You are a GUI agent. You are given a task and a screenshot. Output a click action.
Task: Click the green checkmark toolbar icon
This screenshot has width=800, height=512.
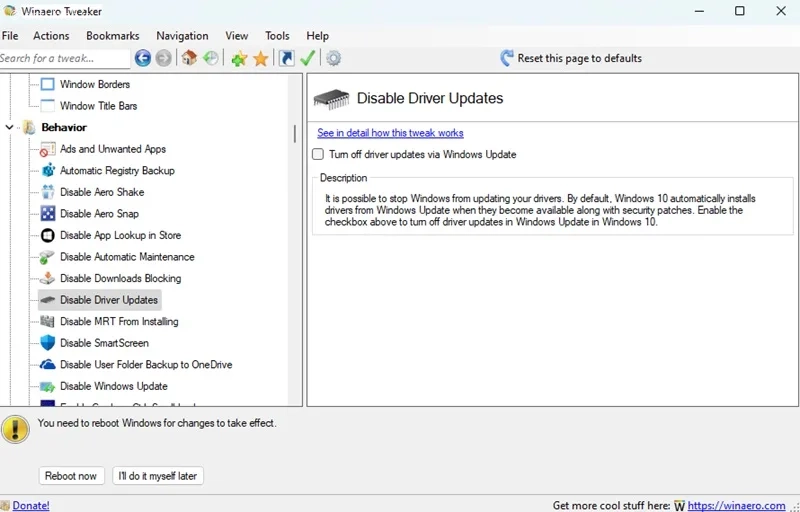[308, 59]
